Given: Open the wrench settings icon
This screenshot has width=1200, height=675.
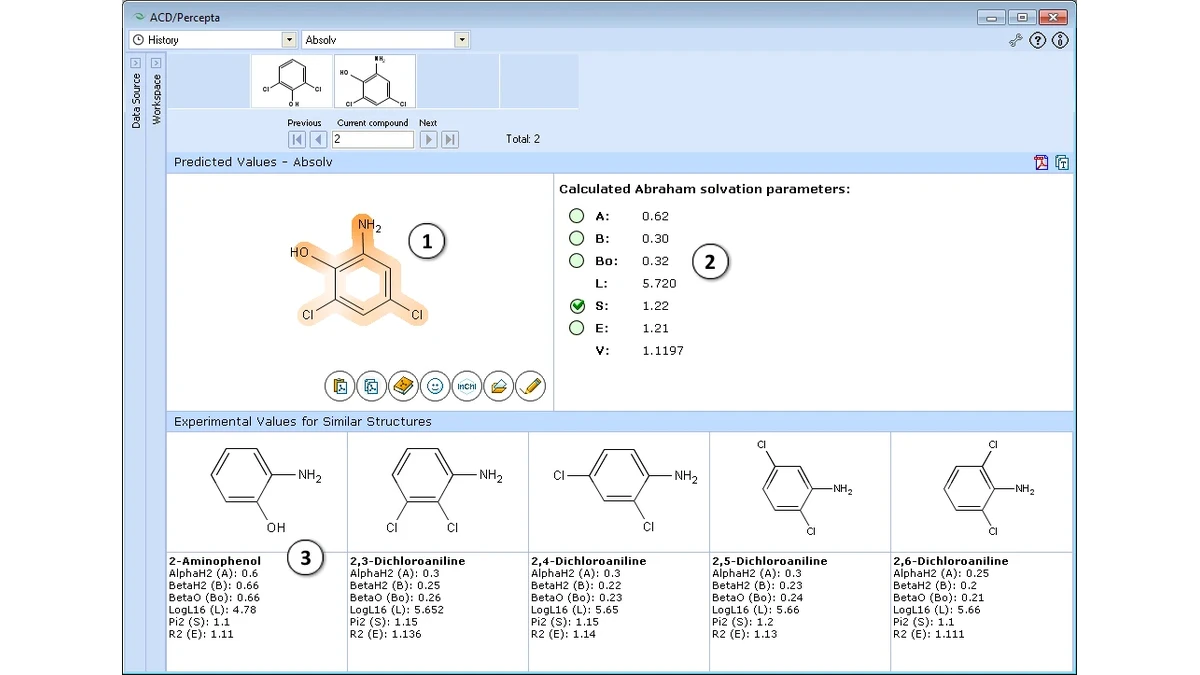Looking at the screenshot, I should pos(1016,41).
